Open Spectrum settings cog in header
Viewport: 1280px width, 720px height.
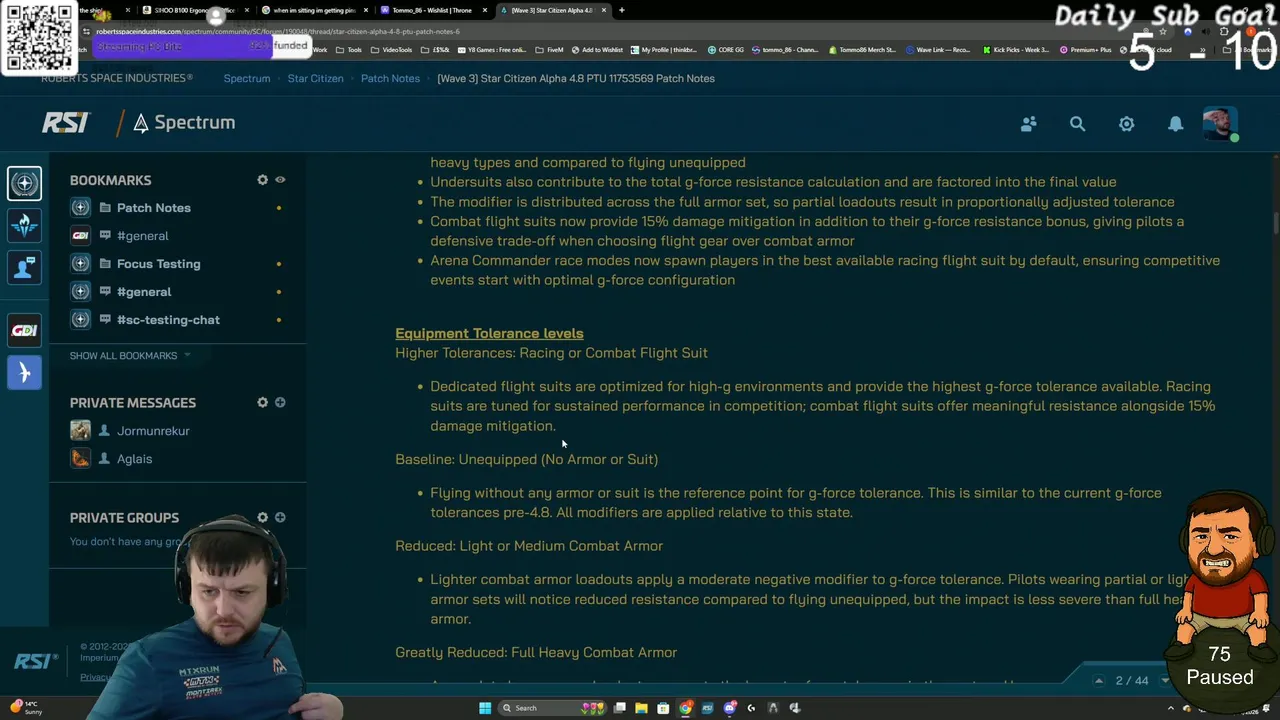[1126, 124]
